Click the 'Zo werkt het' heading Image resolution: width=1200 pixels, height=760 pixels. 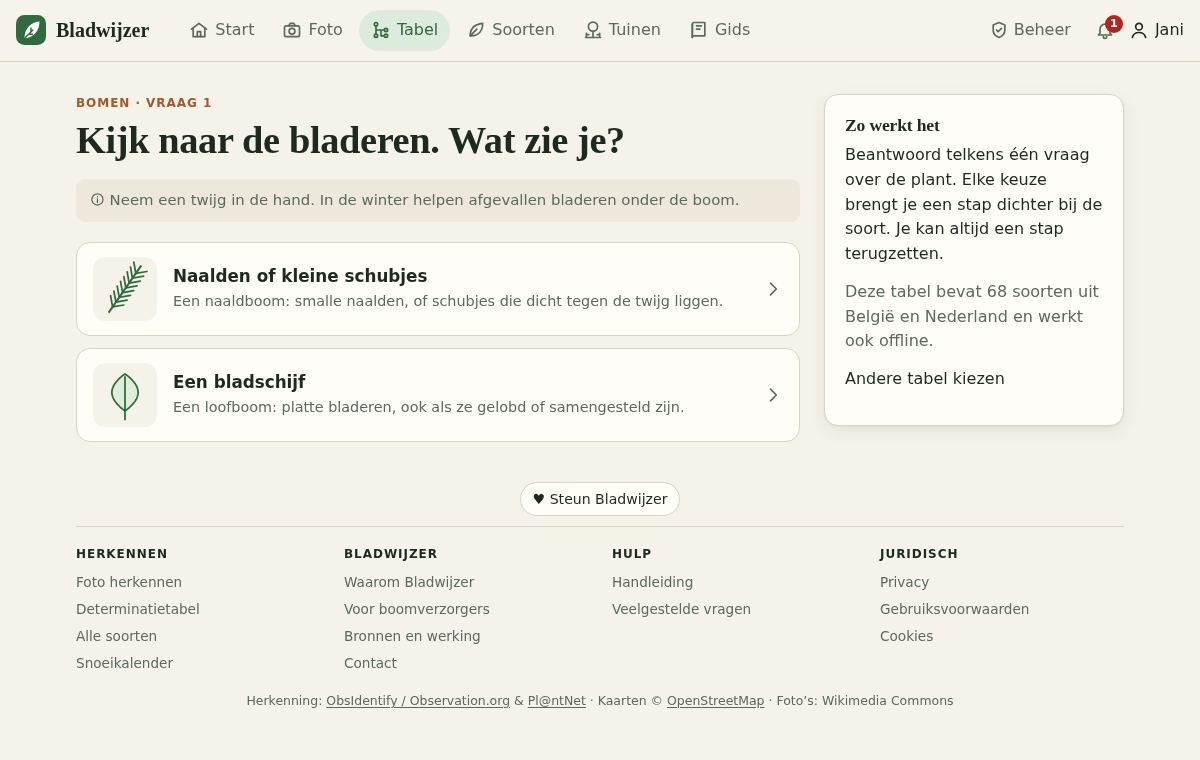[892, 126]
